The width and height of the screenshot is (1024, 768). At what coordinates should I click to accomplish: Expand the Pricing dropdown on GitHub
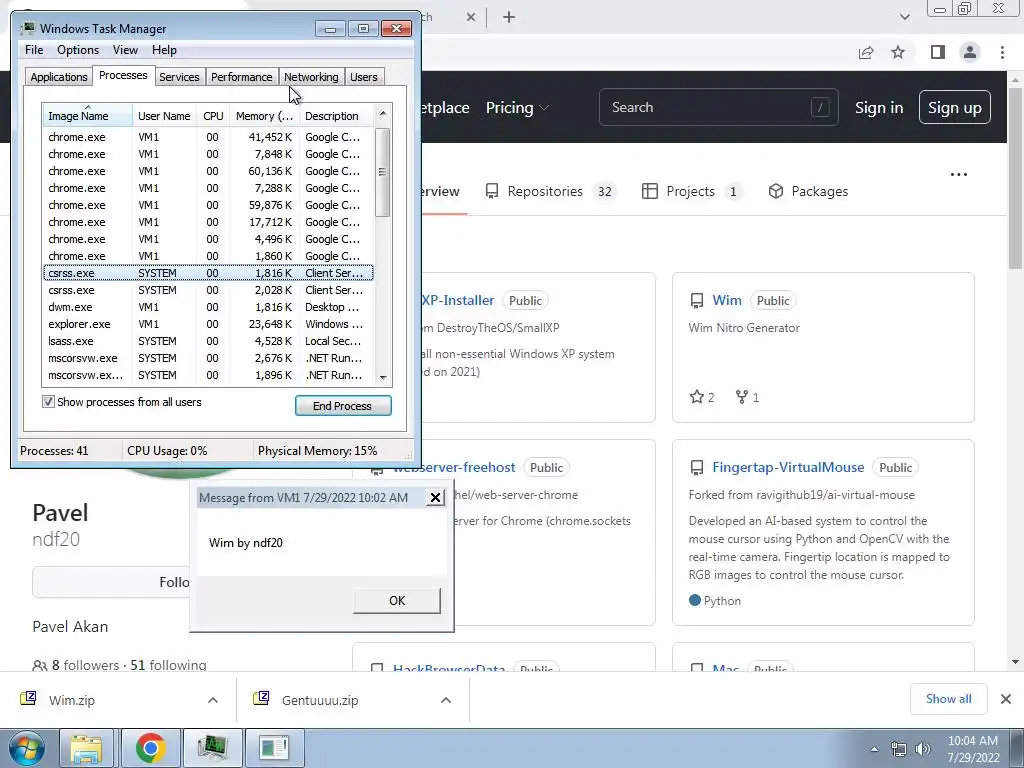[517, 108]
